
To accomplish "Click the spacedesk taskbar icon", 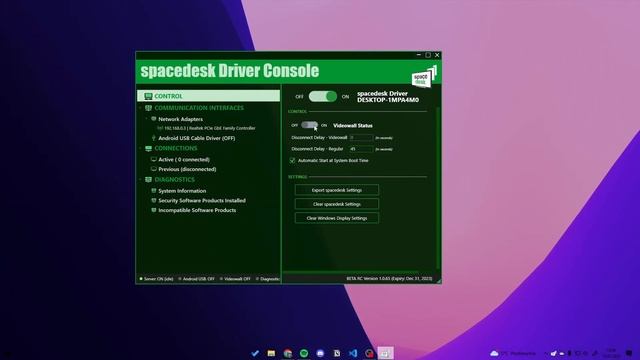I will pos(385,353).
